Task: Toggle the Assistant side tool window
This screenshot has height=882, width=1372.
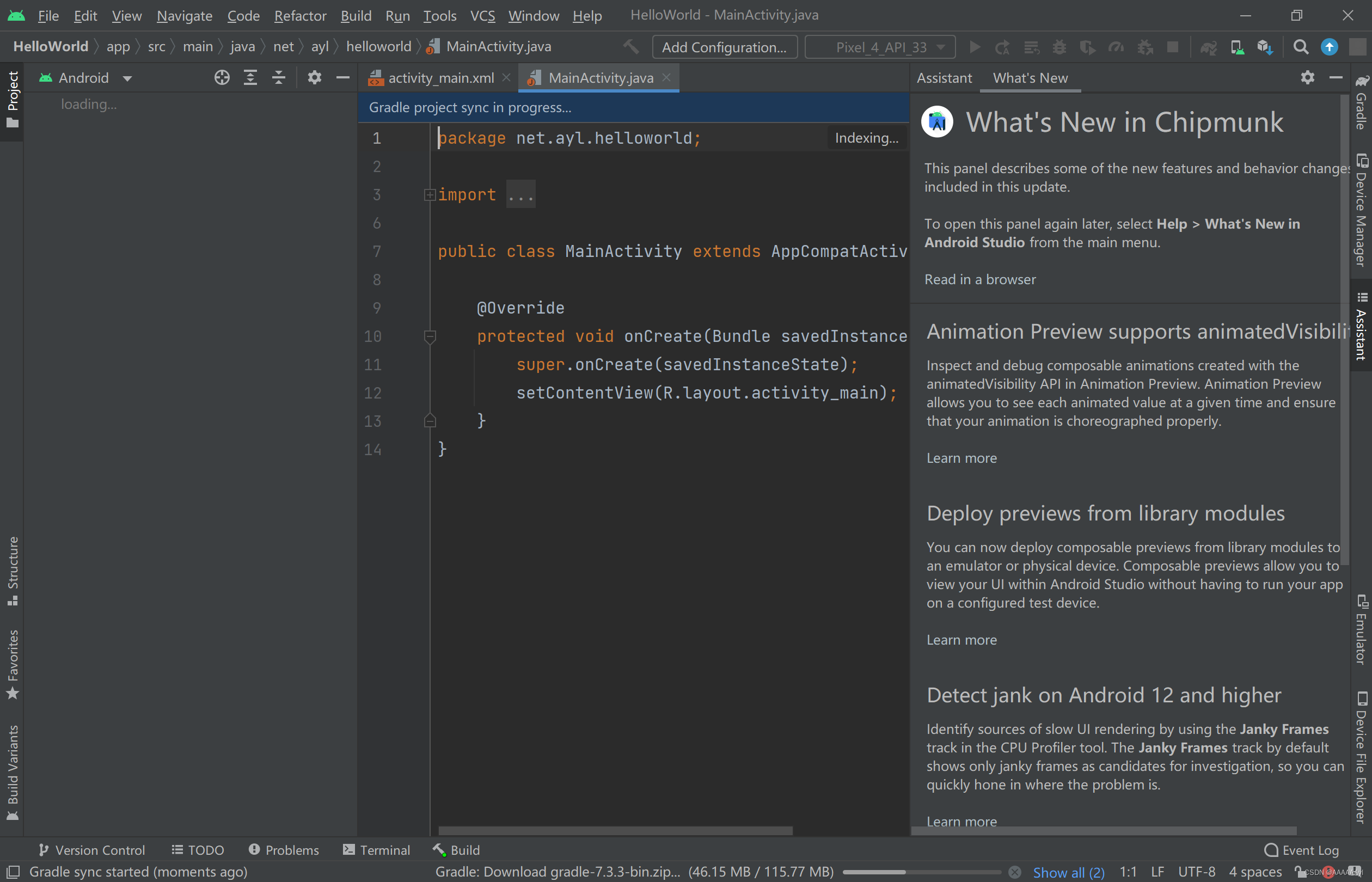Action: click(x=1361, y=327)
